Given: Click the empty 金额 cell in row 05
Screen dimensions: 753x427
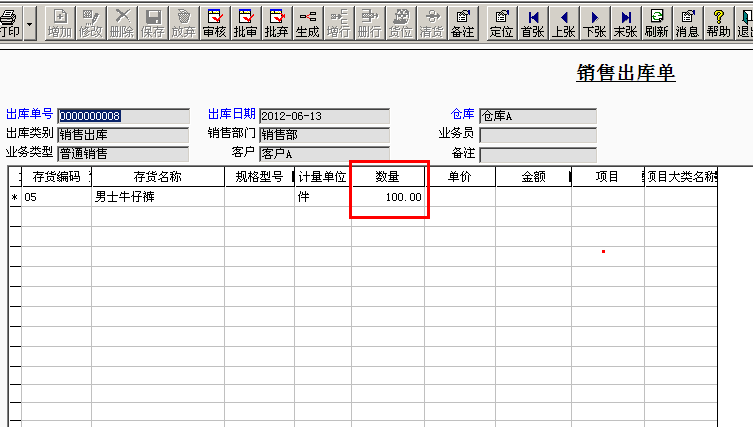Looking at the screenshot, I should tap(533, 197).
